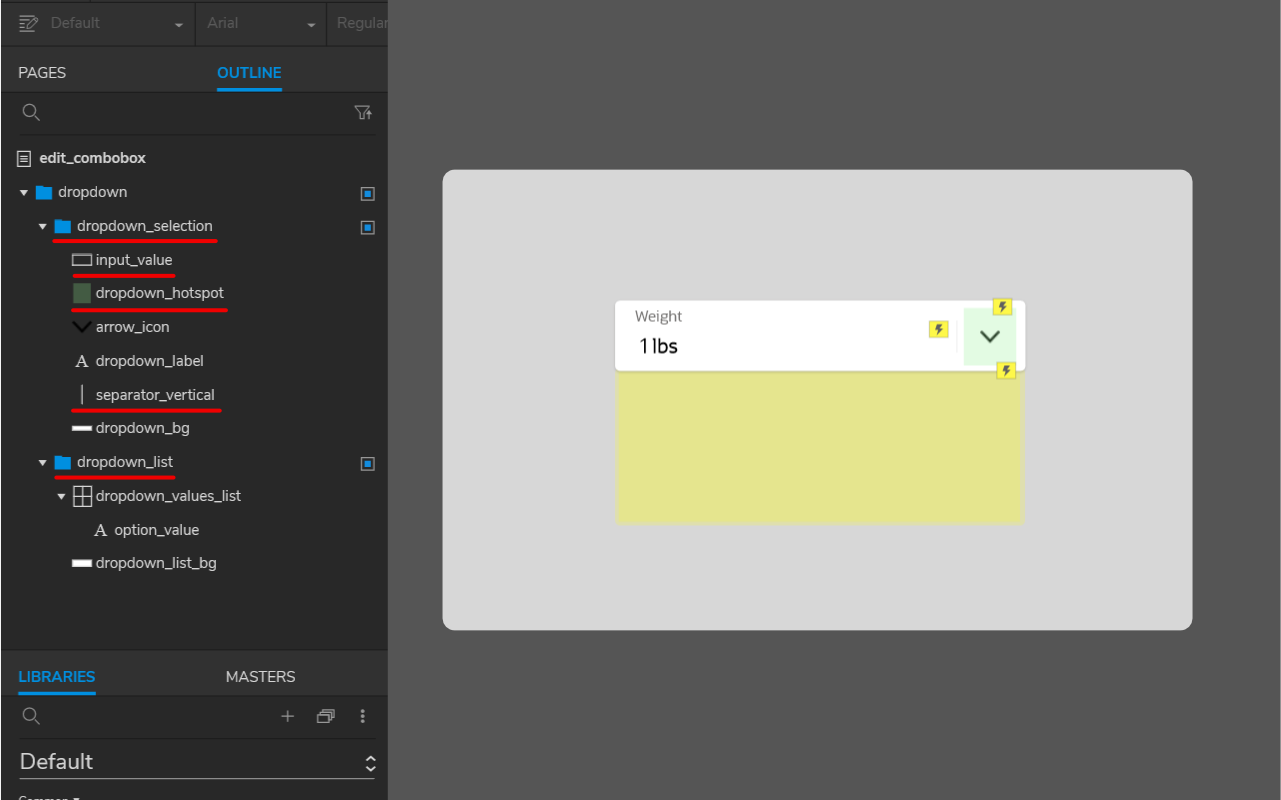The width and height of the screenshot is (1281, 800).
Task: Click the green dropdown_hotspot swatch icon
Action: pyautogui.click(x=82, y=293)
